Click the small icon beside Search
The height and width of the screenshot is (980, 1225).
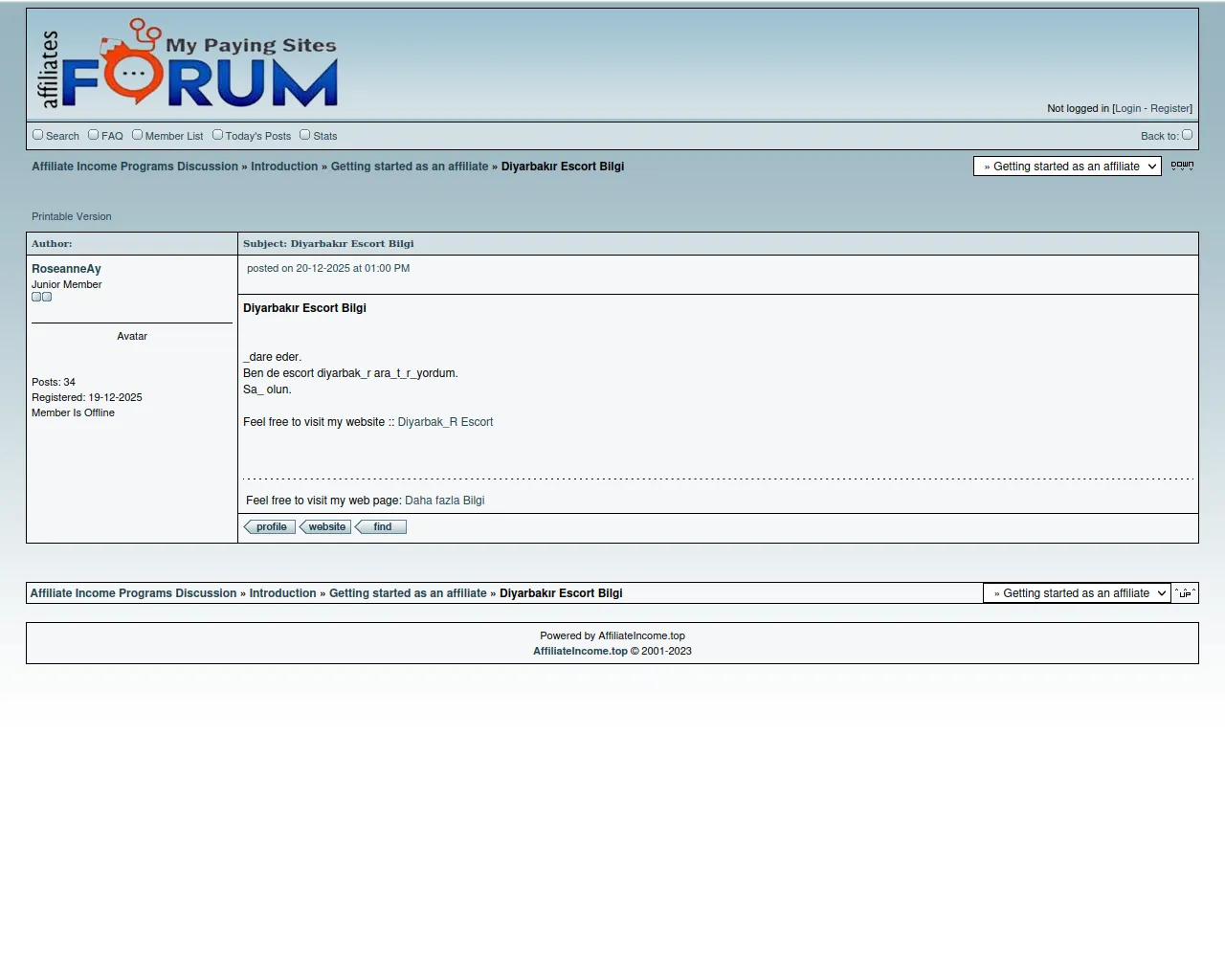38,135
